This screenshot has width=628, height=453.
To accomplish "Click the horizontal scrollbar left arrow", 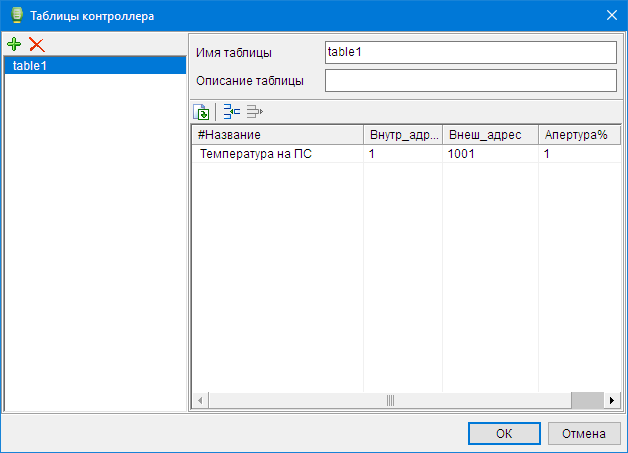I will (200, 400).
